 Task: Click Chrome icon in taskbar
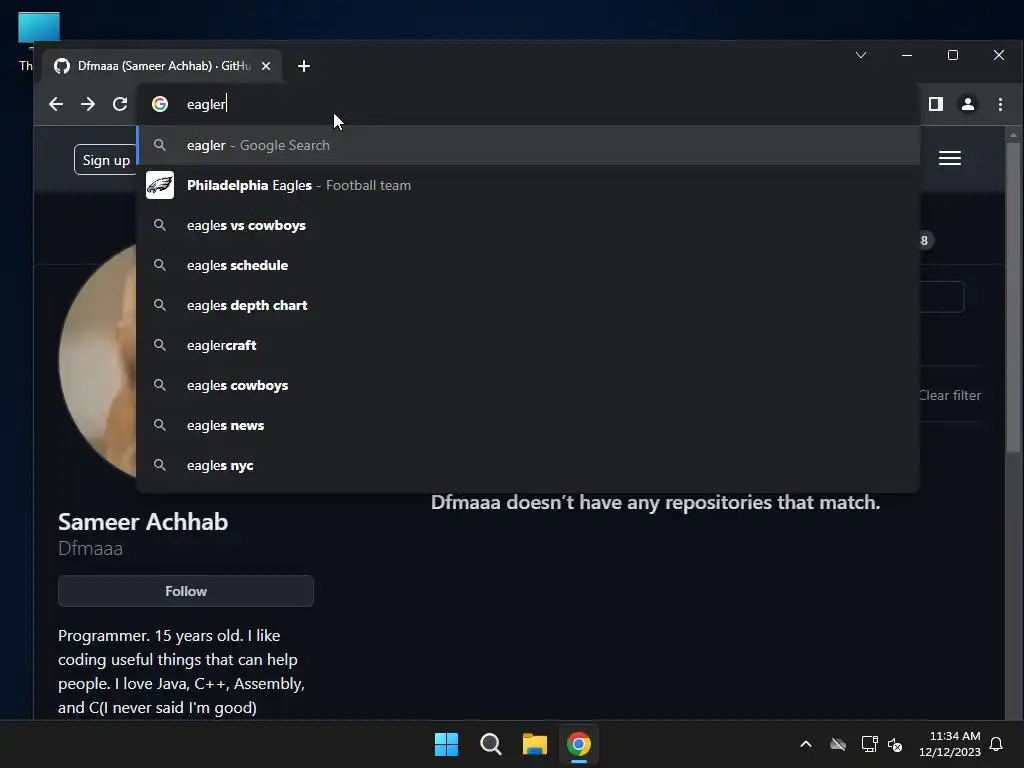(x=579, y=744)
